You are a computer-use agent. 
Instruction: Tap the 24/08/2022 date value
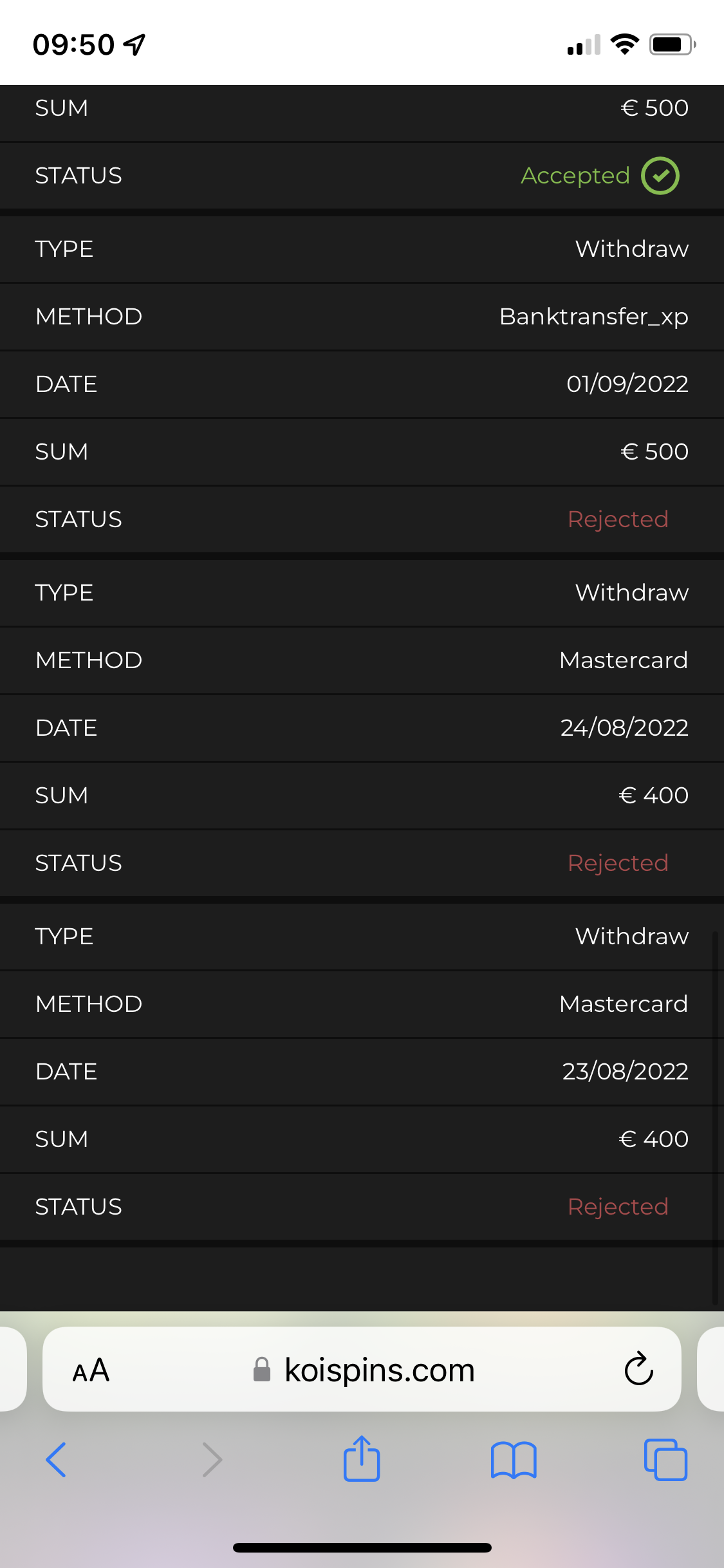point(624,728)
